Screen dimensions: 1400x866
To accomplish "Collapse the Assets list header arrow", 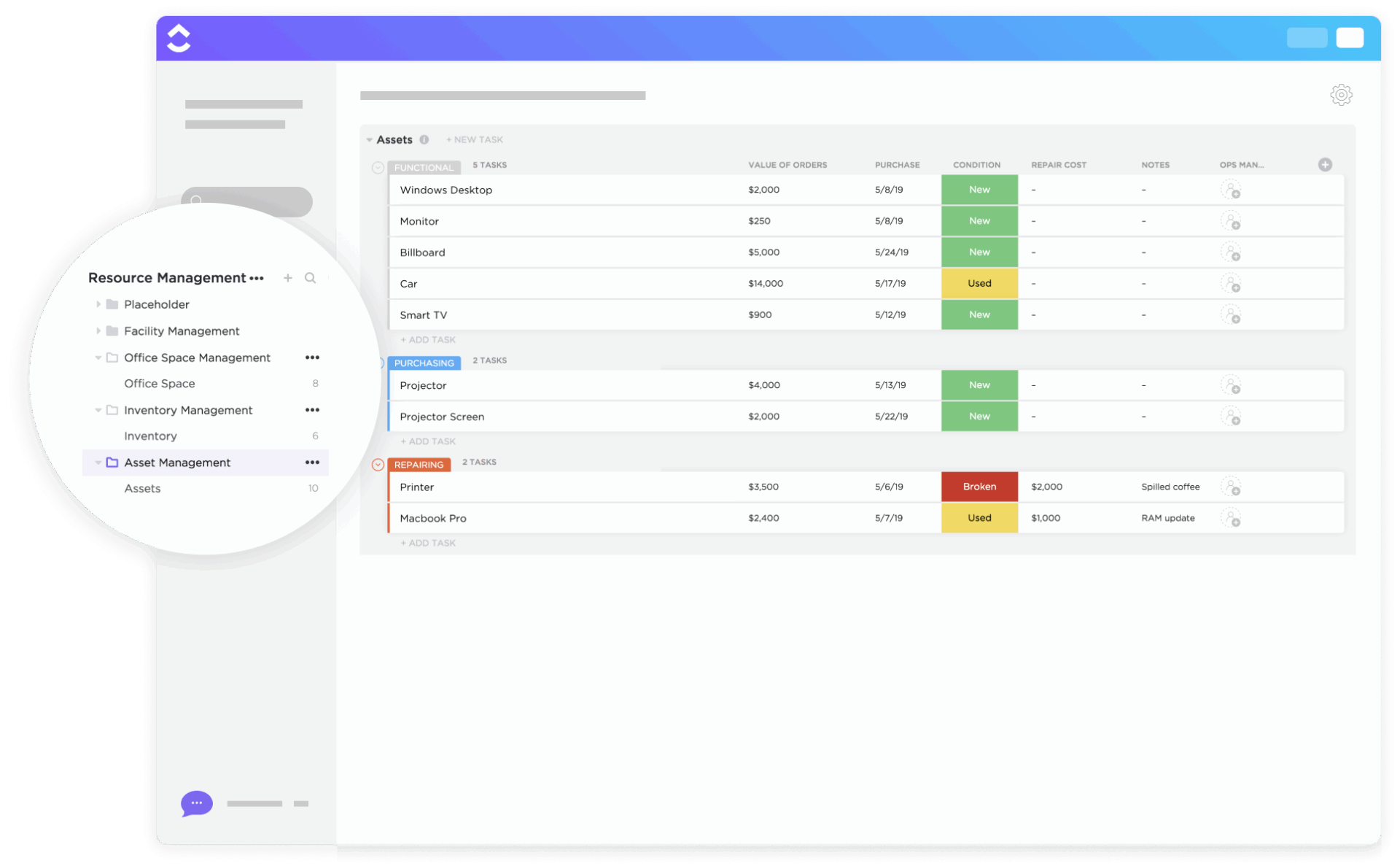I will (x=368, y=139).
